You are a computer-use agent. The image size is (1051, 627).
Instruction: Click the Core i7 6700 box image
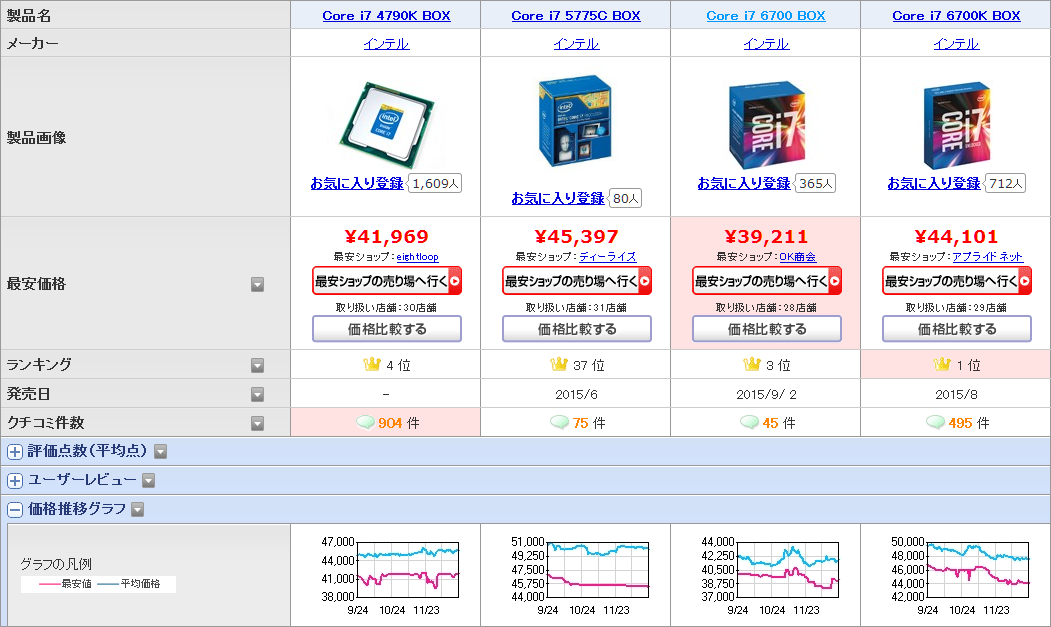[767, 125]
